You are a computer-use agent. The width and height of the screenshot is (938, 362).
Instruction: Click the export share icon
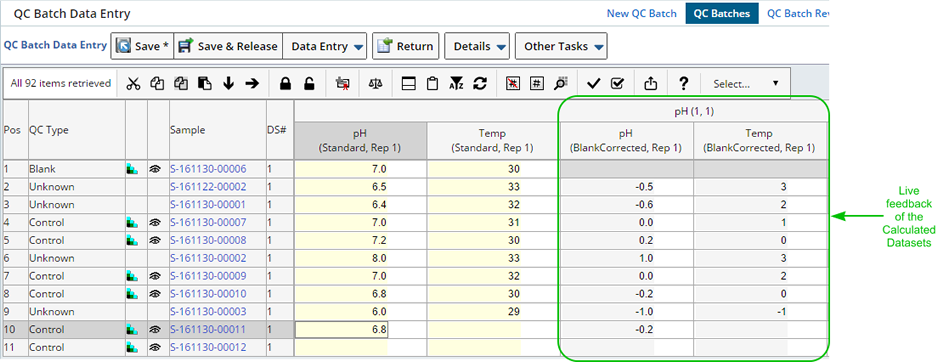point(651,84)
